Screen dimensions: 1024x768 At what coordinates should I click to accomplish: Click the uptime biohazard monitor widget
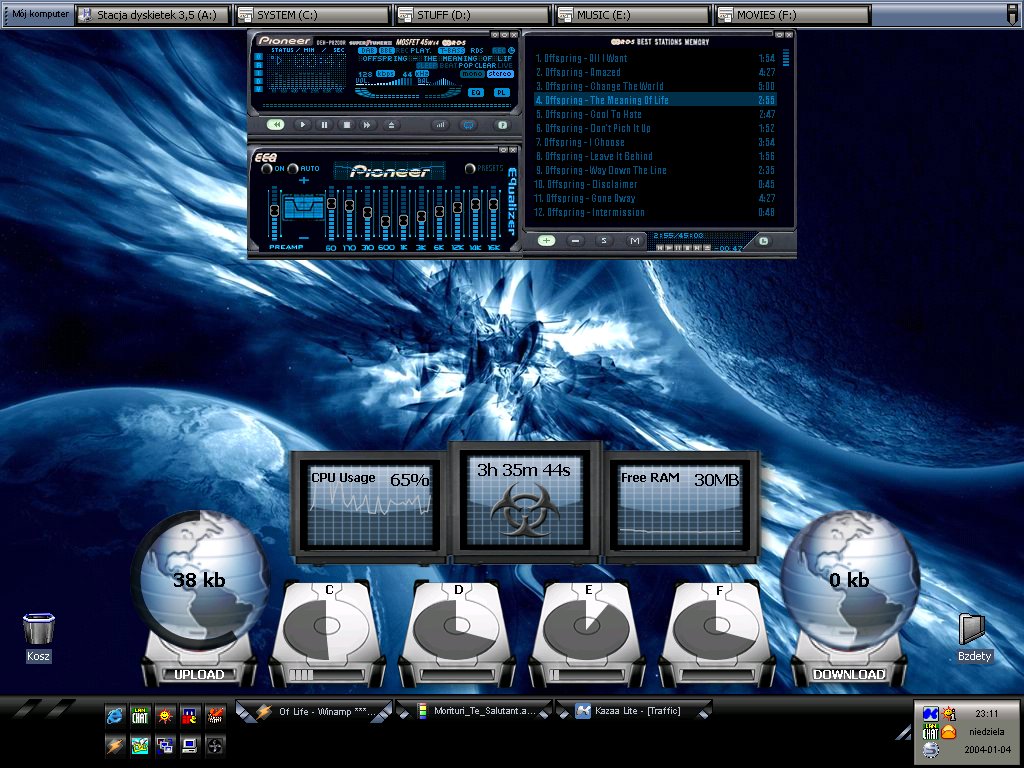point(525,500)
